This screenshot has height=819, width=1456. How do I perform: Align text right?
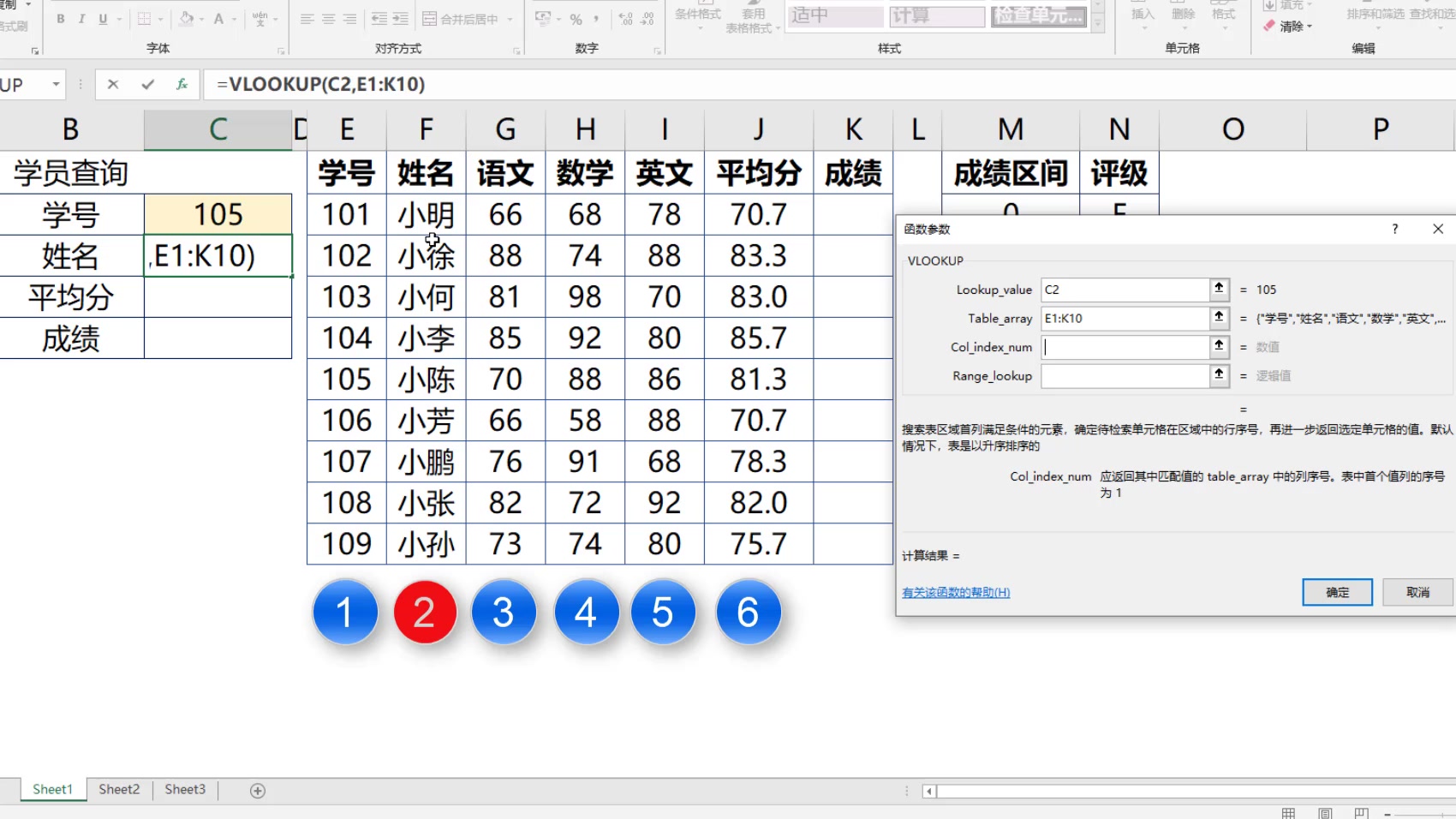tap(349, 19)
